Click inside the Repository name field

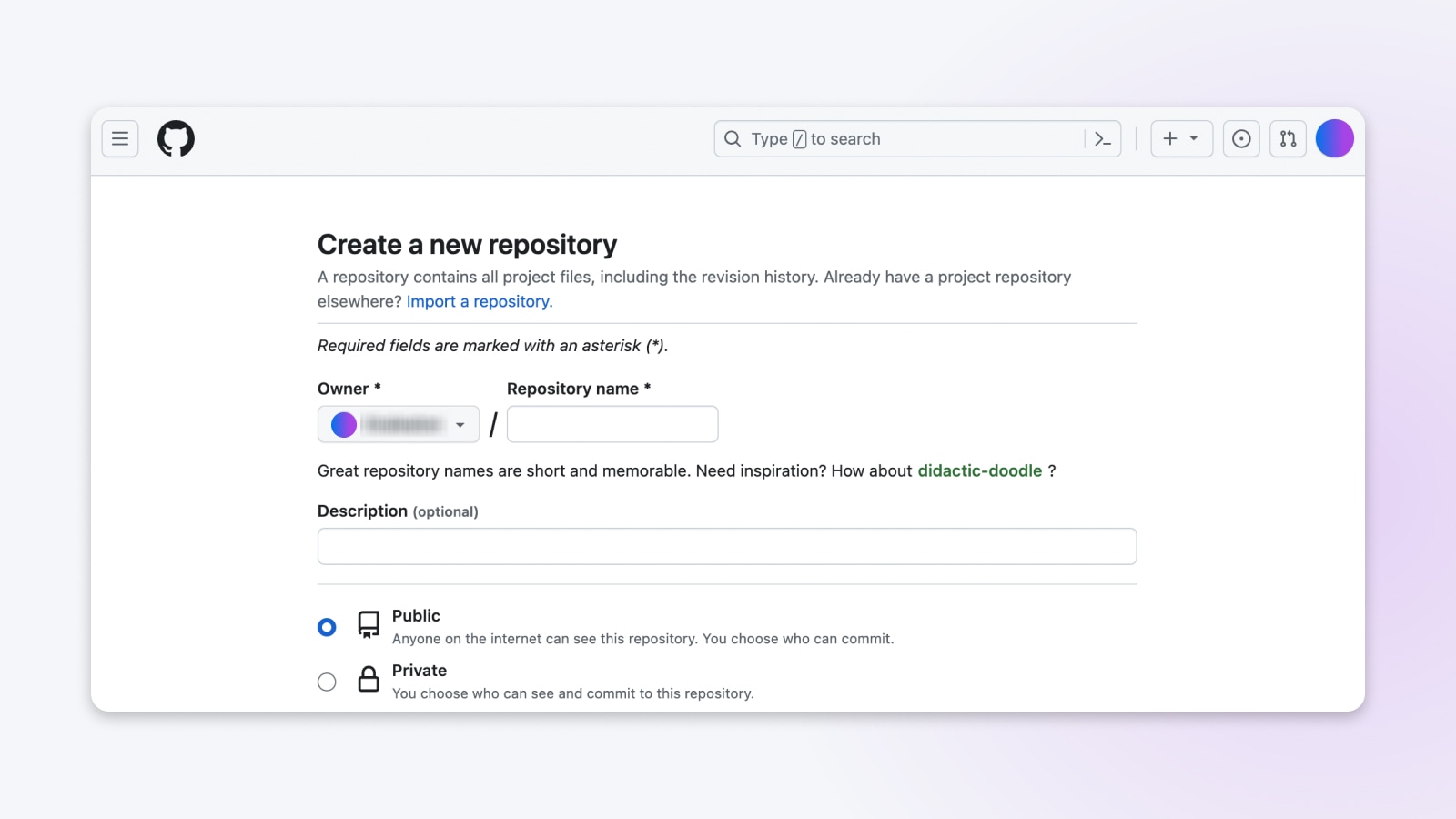coord(612,424)
